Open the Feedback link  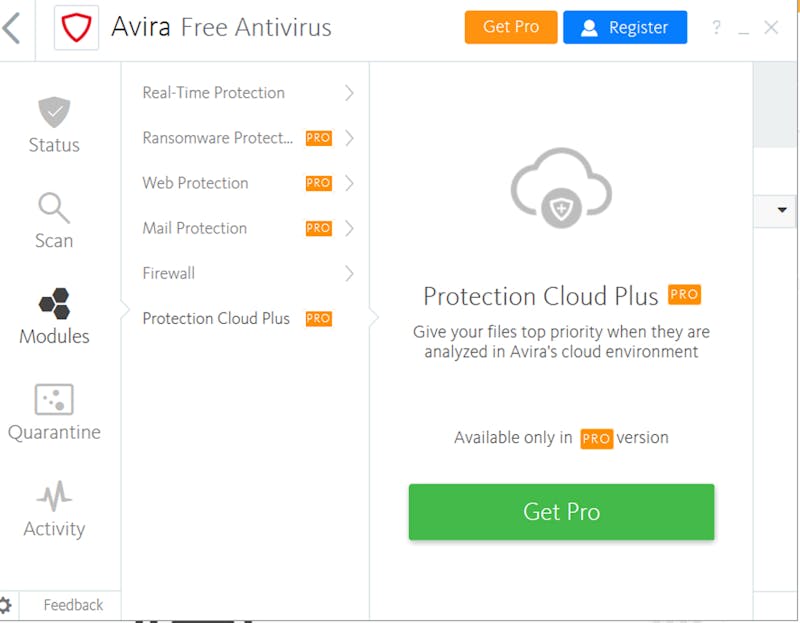[73, 605]
